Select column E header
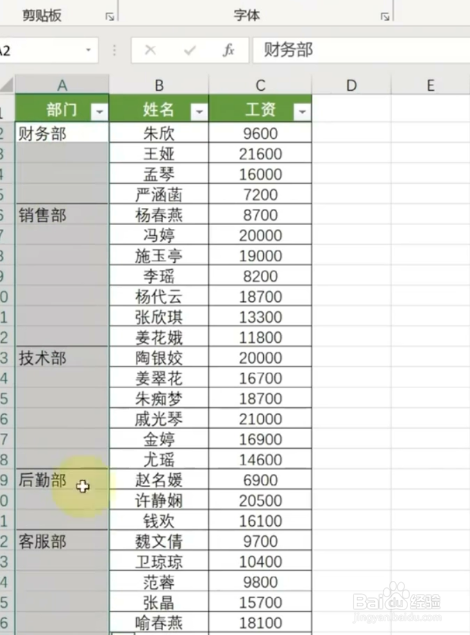Screen dimensions: 470x635 point(431,85)
